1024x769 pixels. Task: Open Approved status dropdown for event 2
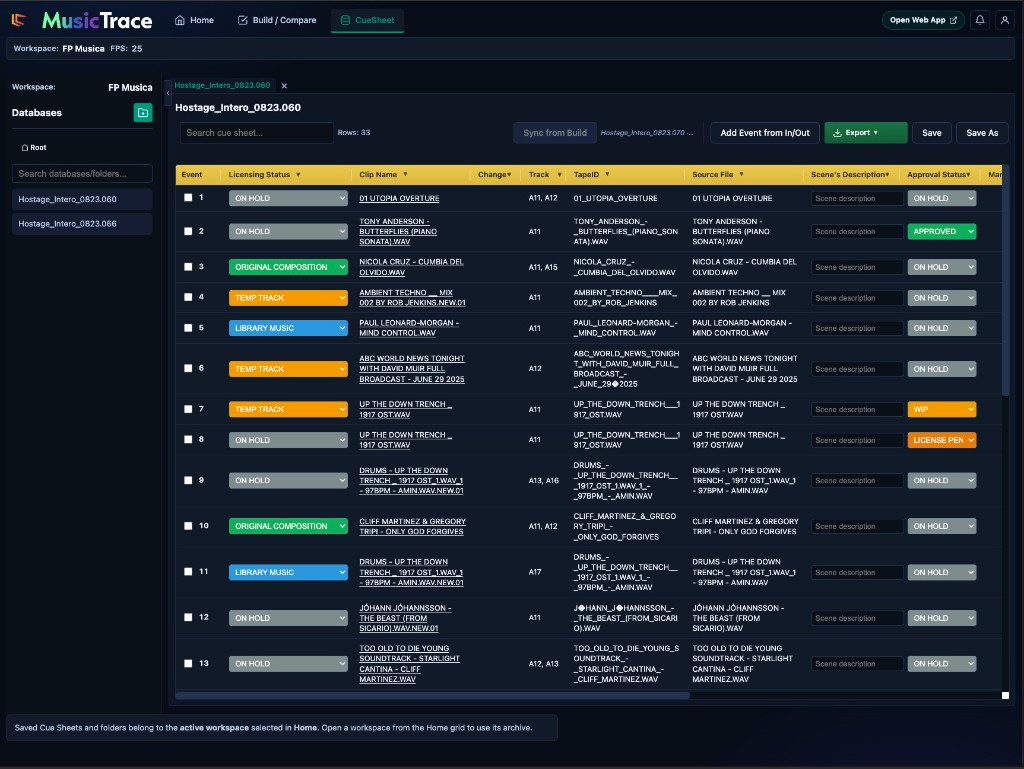point(942,231)
